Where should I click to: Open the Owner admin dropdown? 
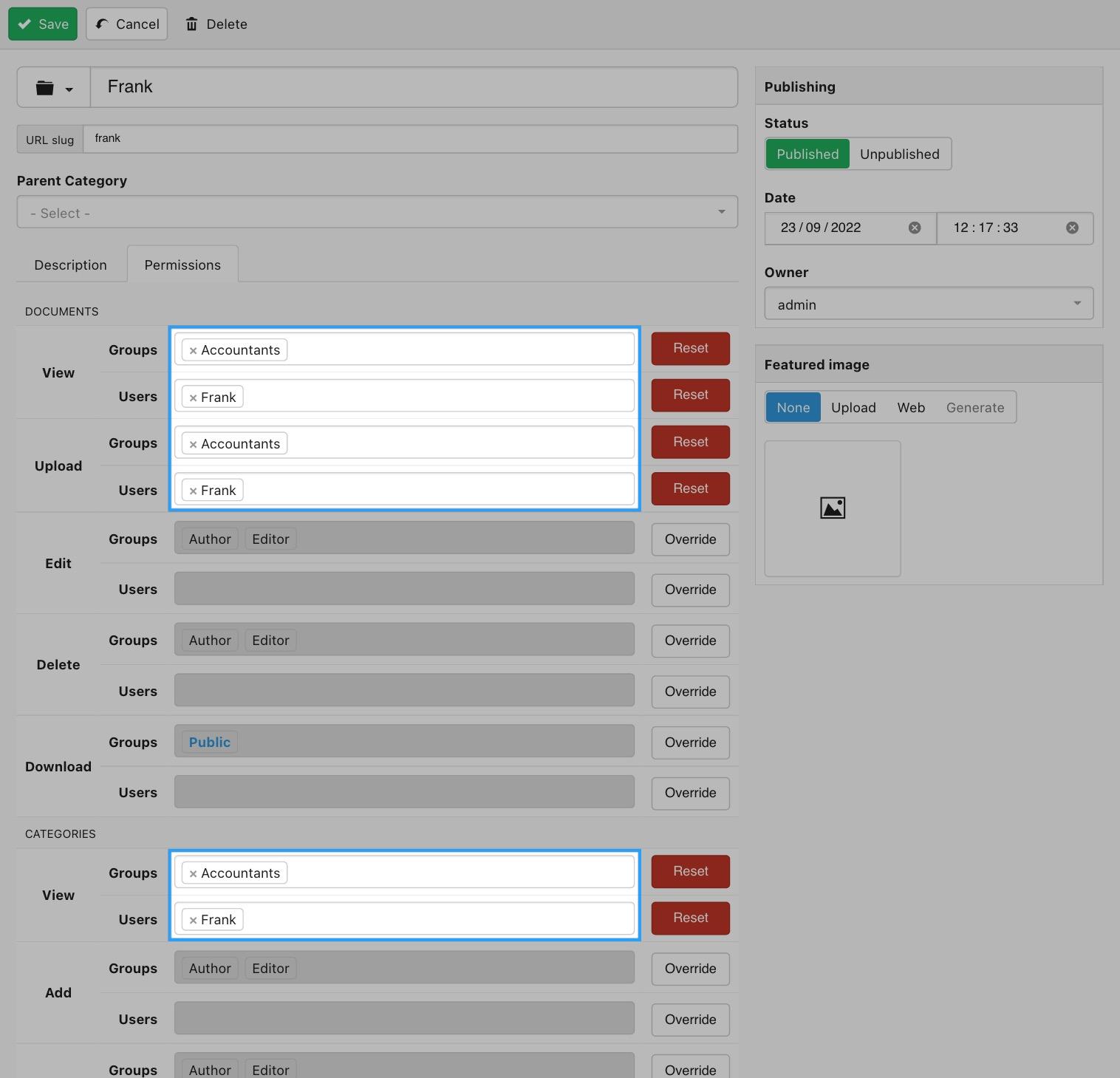pos(928,304)
